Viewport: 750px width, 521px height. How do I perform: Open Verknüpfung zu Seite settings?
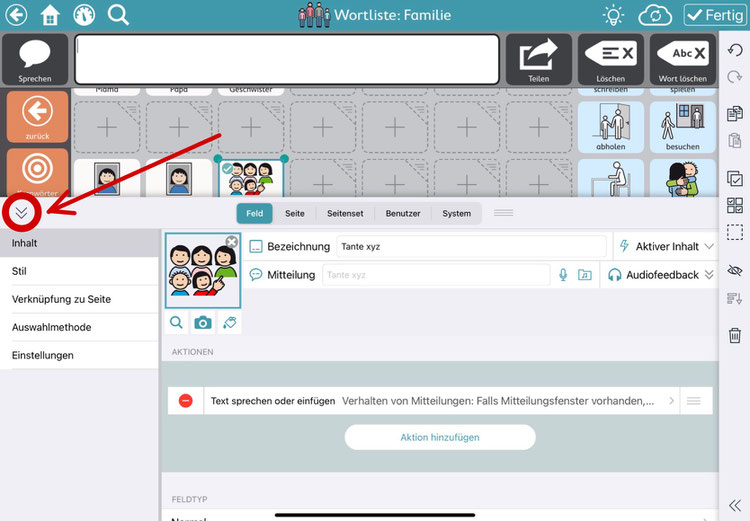tap(79, 299)
